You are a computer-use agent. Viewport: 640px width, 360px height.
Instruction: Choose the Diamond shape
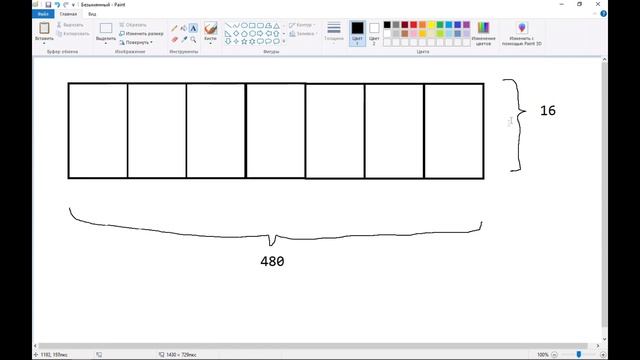click(x=236, y=33)
